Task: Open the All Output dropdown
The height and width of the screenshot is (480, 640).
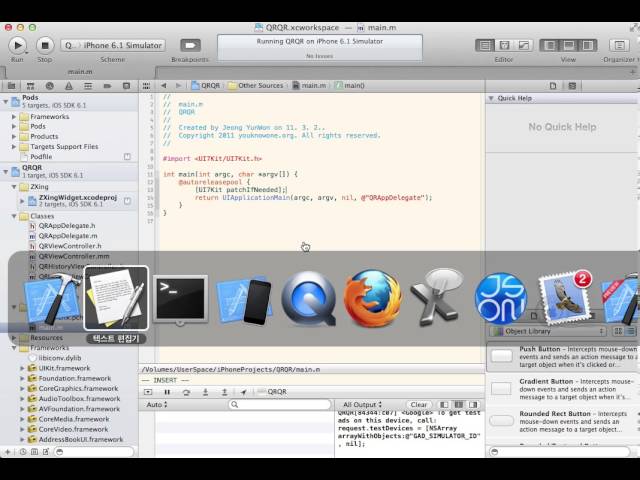Action: point(362,405)
